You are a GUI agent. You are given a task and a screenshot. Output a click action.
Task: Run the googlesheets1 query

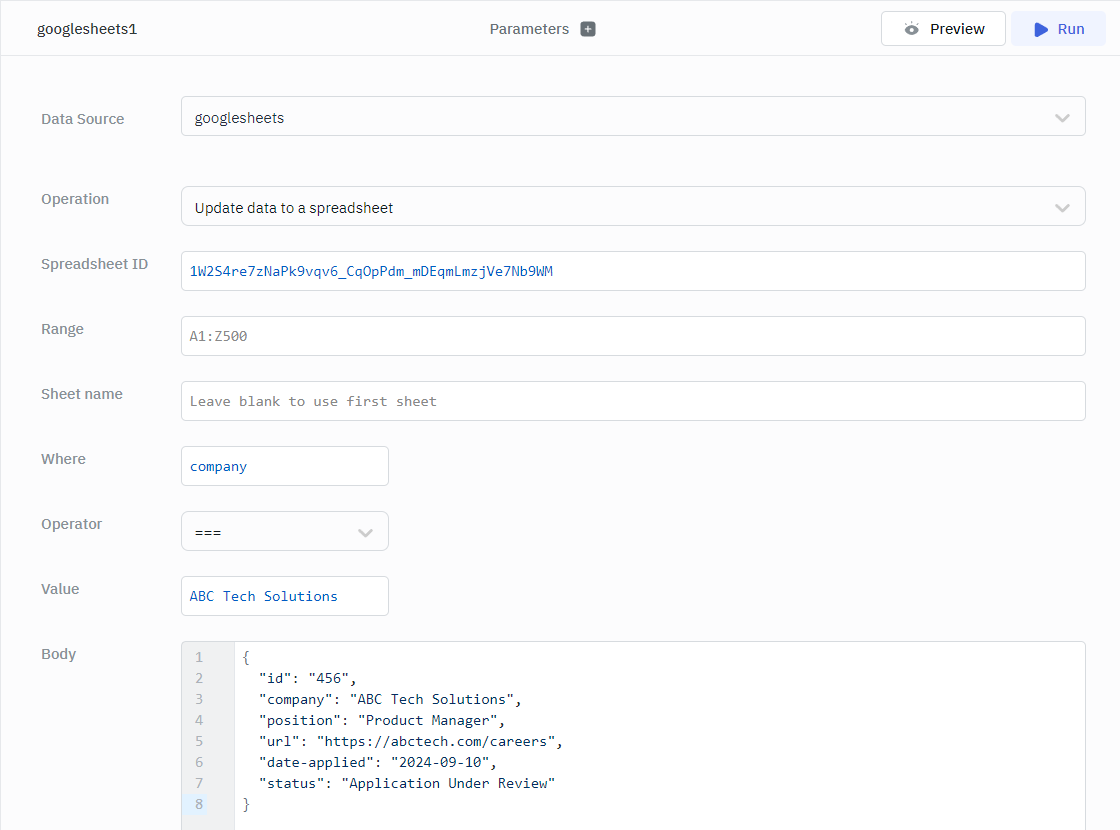[1059, 29]
